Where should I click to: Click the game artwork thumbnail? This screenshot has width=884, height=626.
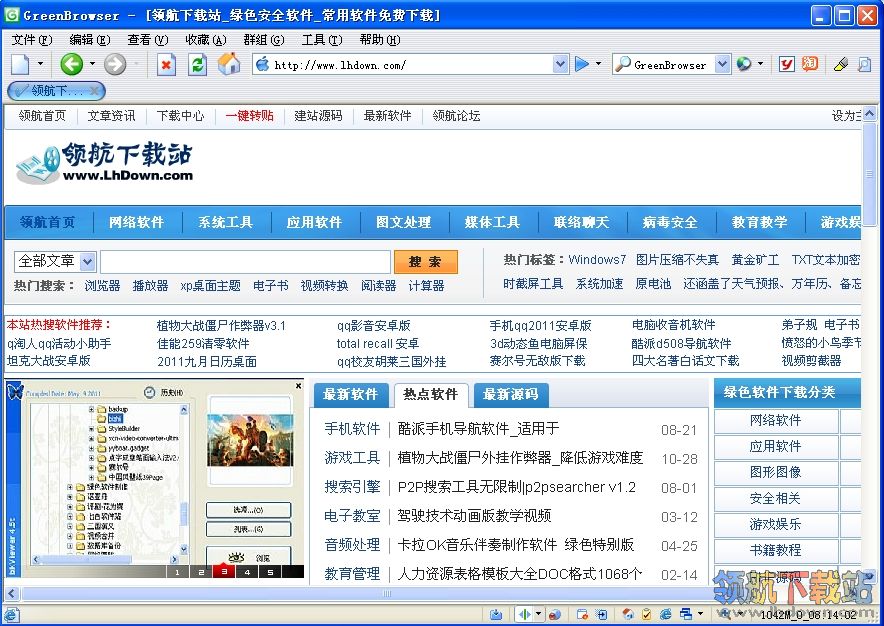(250, 440)
